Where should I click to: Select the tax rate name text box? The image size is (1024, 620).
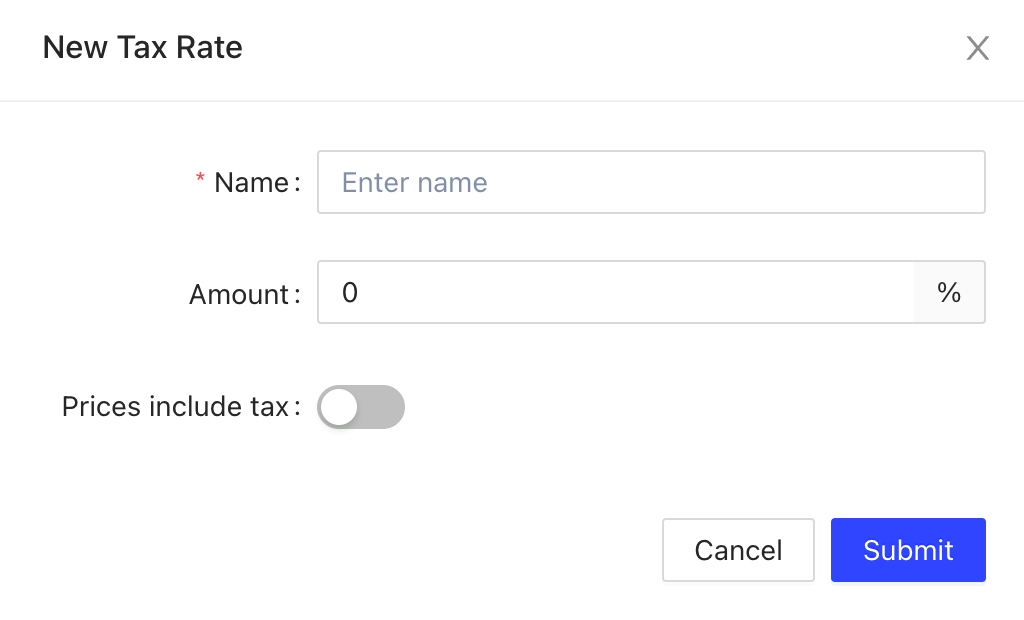(x=651, y=182)
